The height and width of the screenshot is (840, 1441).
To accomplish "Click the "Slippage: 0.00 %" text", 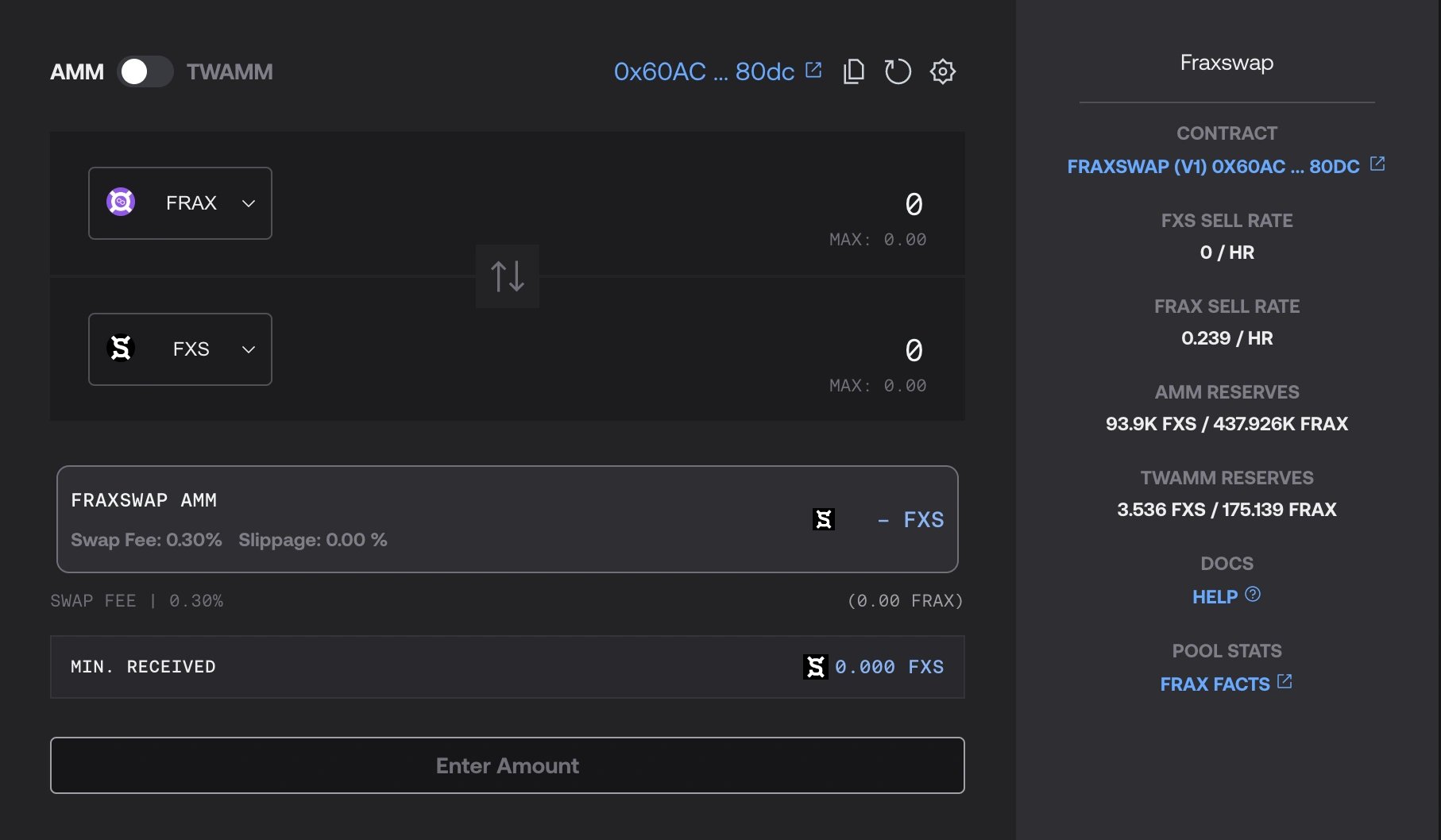I will pos(313,540).
